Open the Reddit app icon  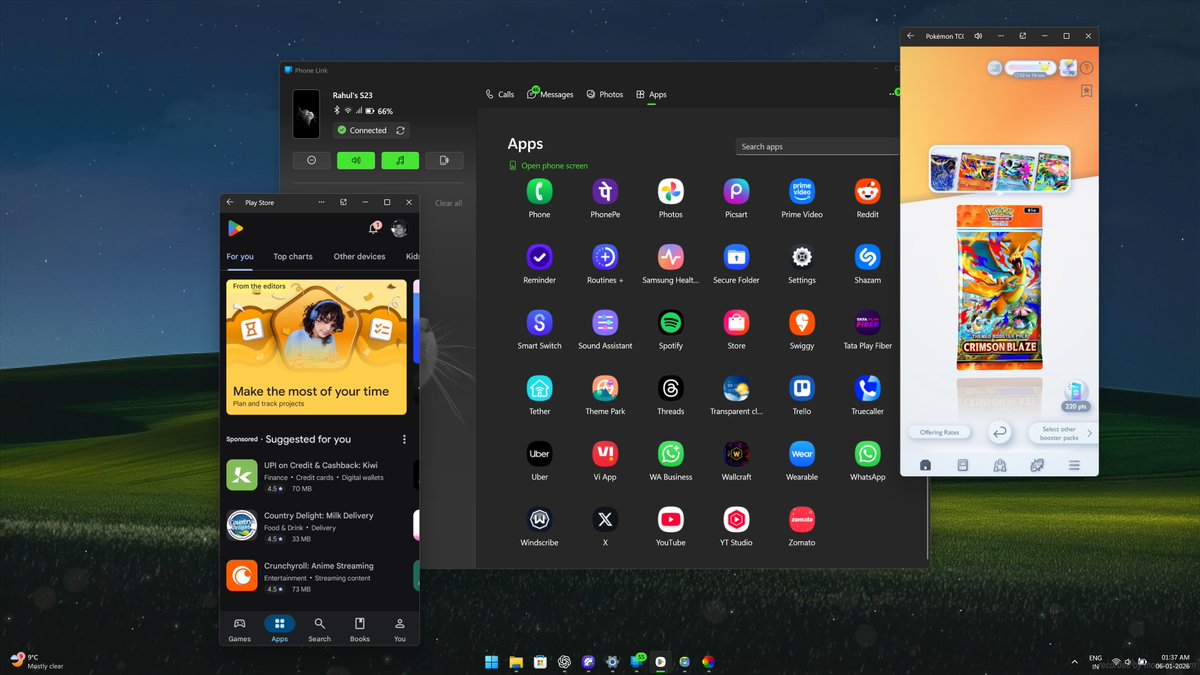(x=867, y=191)
